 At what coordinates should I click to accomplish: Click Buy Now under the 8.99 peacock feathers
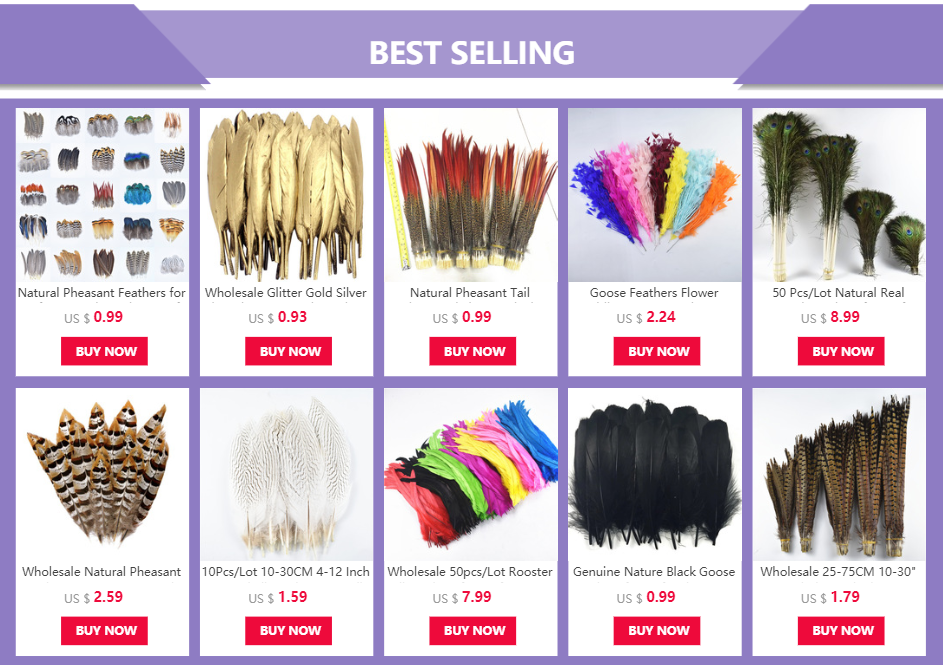[841, 351]
